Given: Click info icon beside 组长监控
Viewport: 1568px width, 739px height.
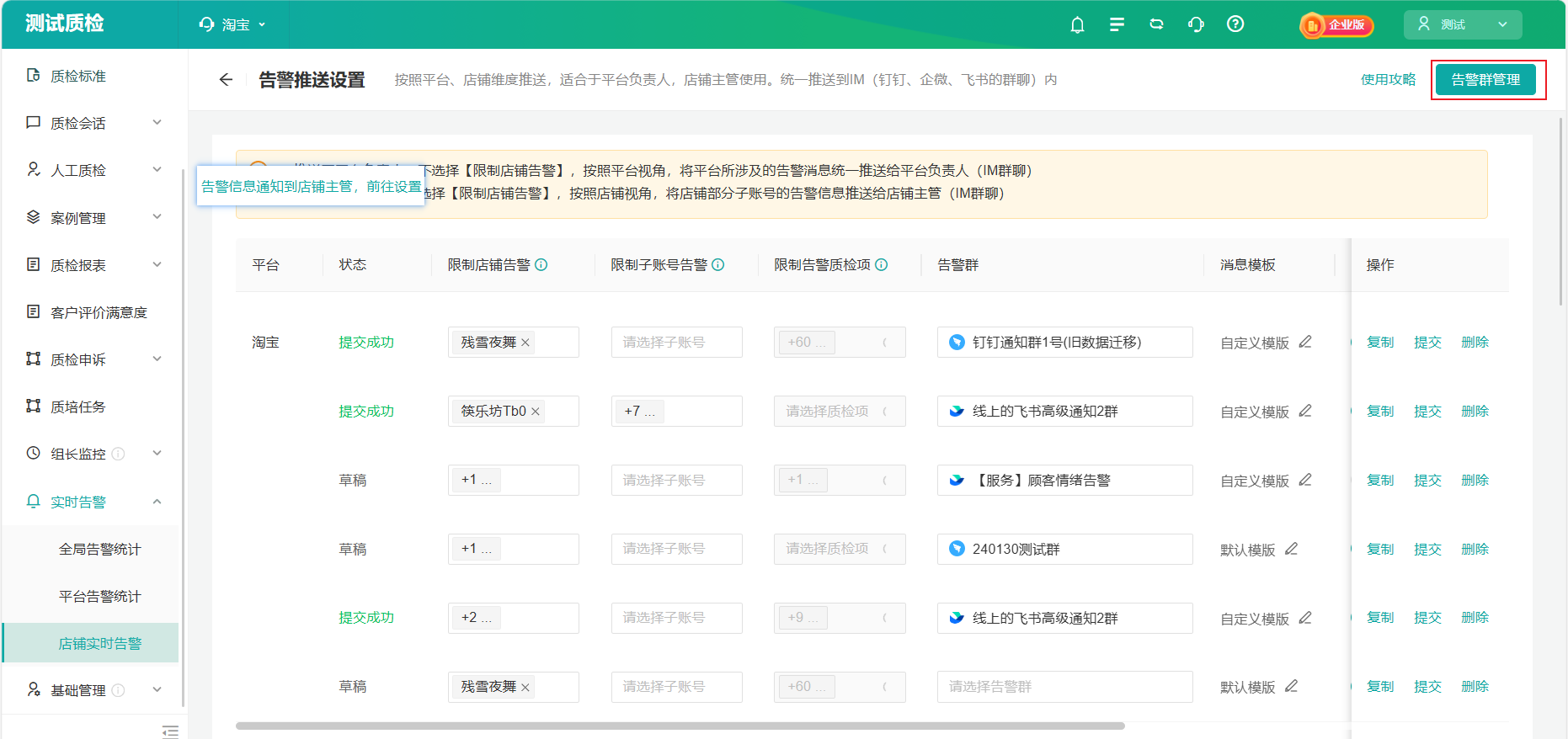Looking at the screenshot, I should 119,454.
